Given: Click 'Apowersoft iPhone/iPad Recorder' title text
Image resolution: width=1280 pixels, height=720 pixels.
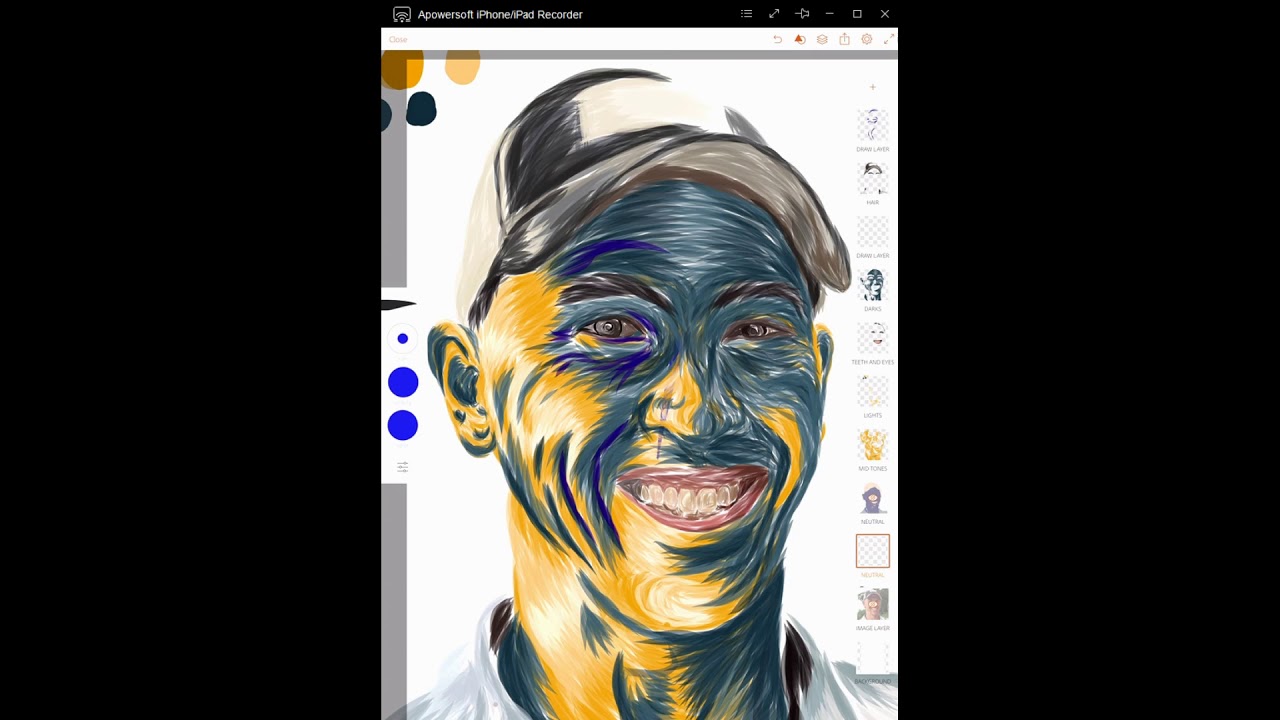Looking at the screenshot, I should click(x=500, y=14).
